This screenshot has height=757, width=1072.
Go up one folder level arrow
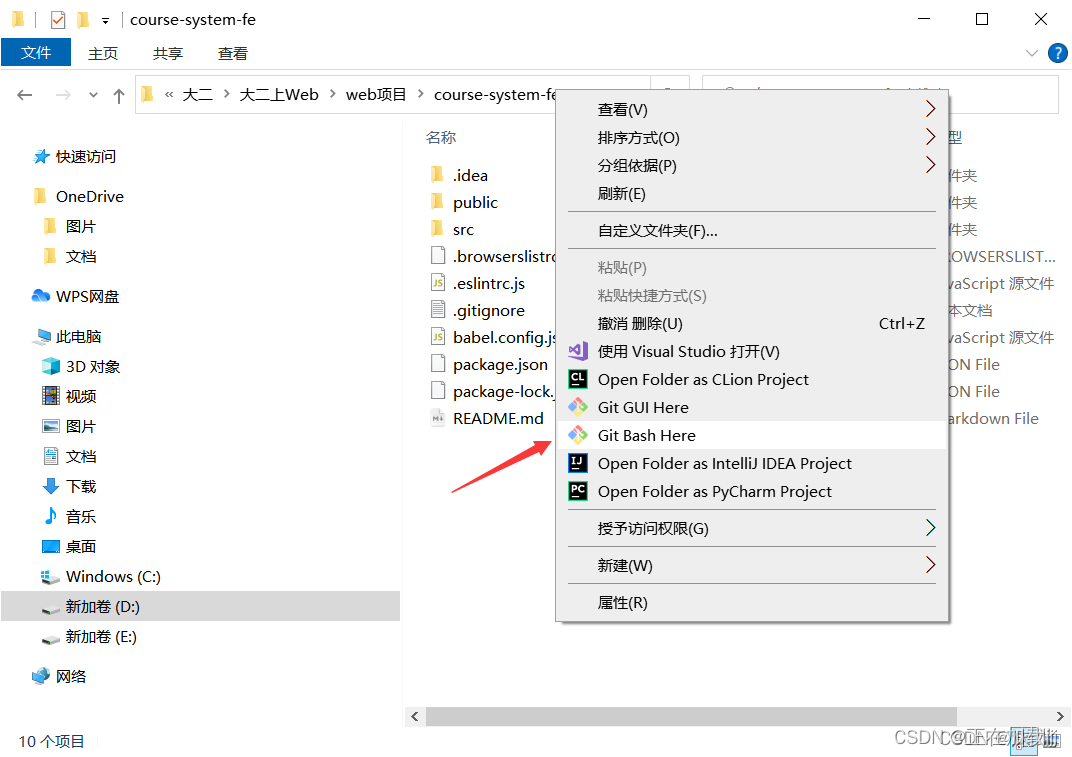[119, 96]
